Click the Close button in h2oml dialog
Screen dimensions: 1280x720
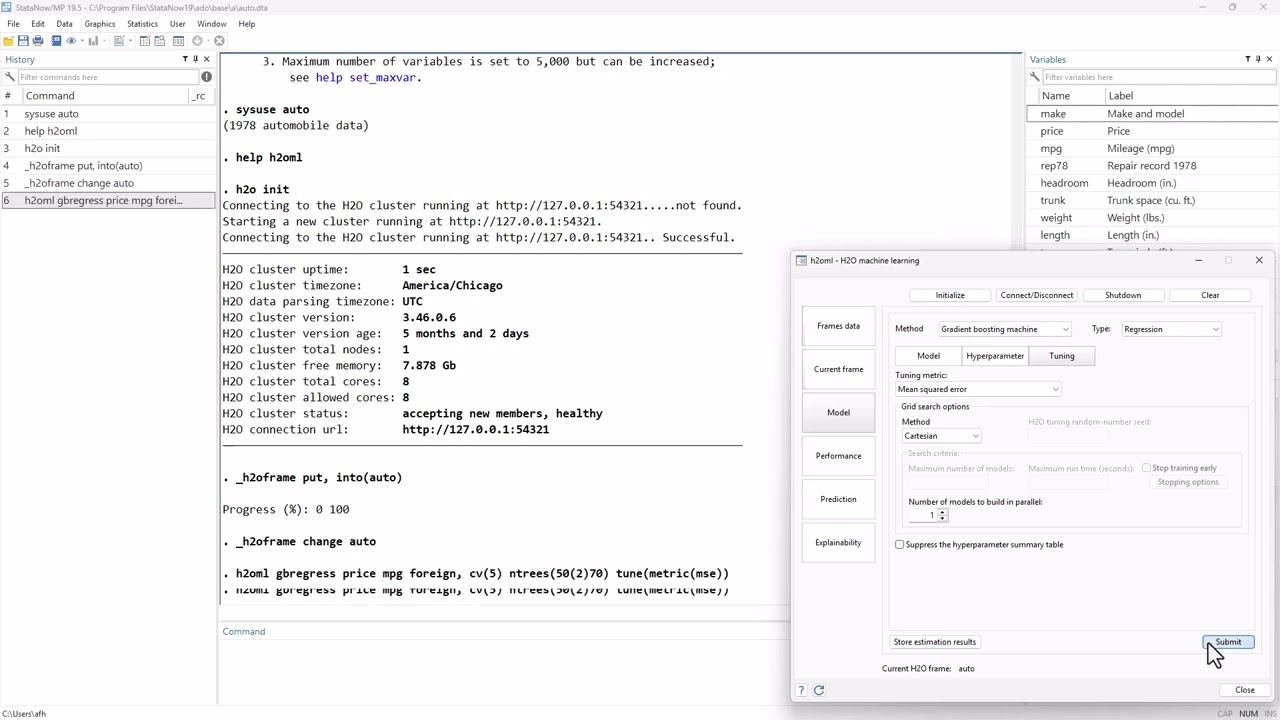[x=1245, y=690]
